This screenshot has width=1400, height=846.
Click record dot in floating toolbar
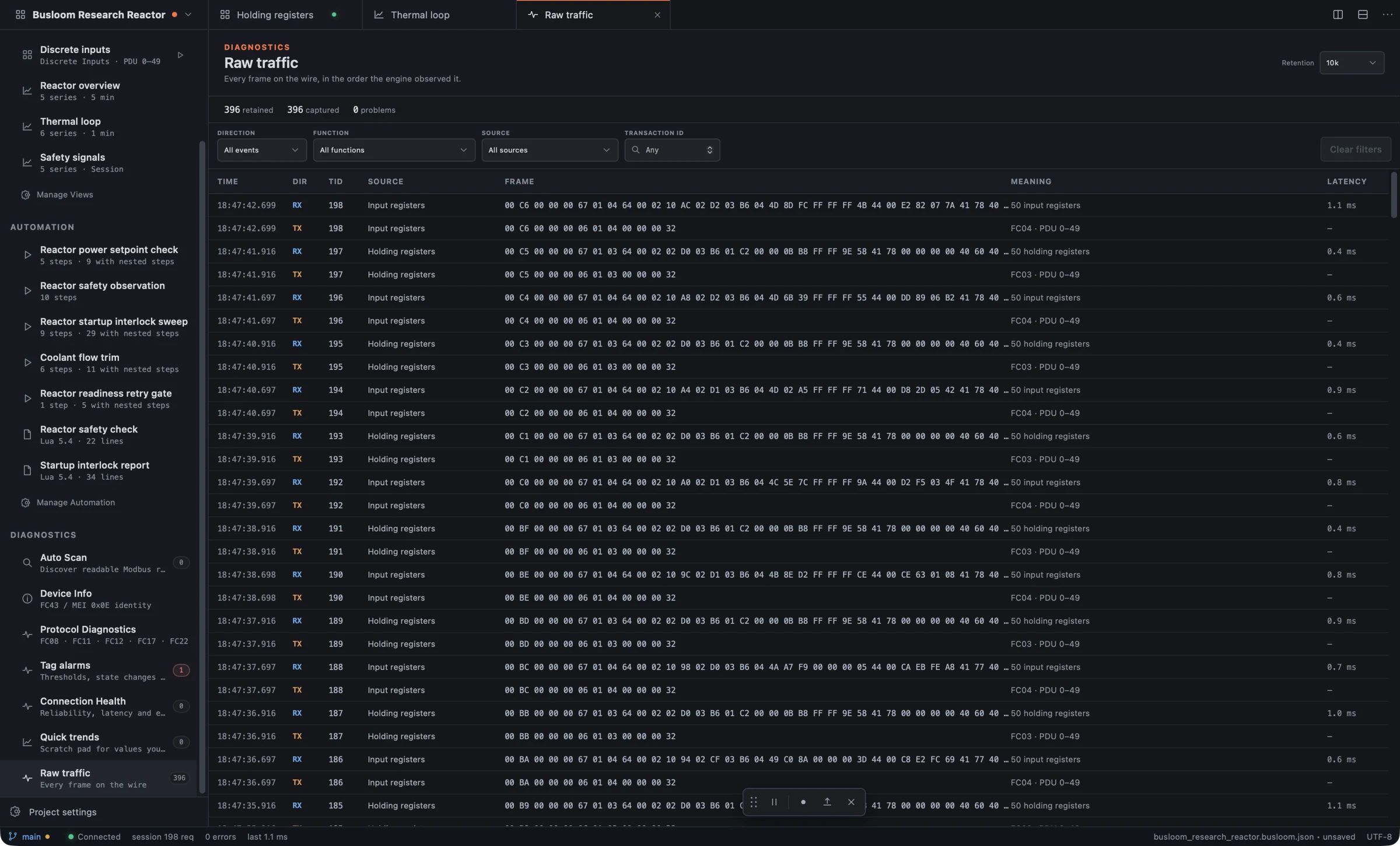803,802
